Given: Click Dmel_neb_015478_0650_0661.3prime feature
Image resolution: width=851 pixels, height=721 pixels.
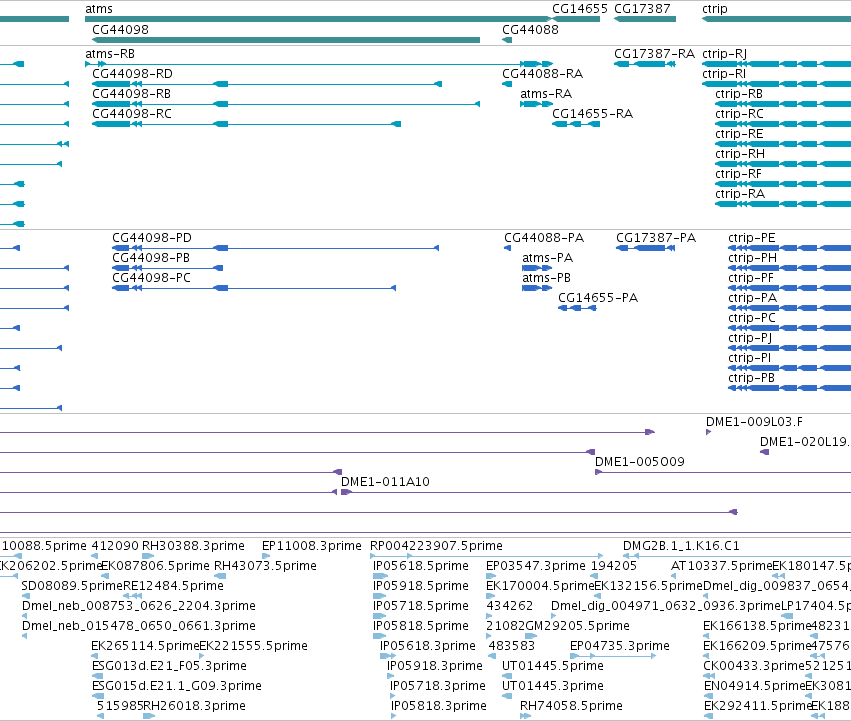Looking at the screenshot, I should [24, 636].
